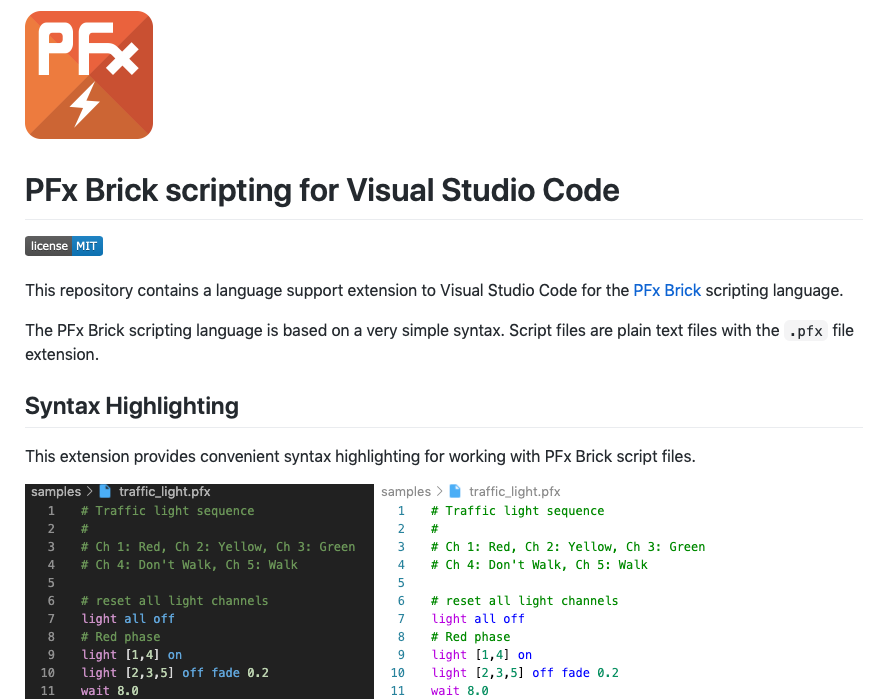Select traffic_light.pfx filename in dark breadcrumb
885x699 pixels.
tap(165, 491)
